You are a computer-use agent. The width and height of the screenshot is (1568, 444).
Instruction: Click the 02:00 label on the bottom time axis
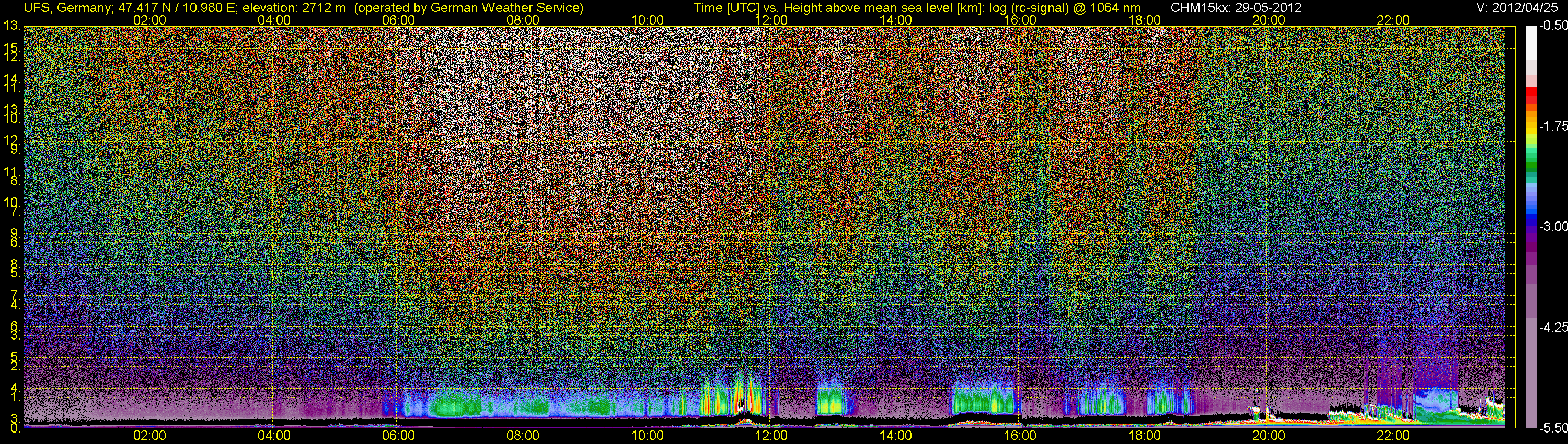(x=149, y=436)
